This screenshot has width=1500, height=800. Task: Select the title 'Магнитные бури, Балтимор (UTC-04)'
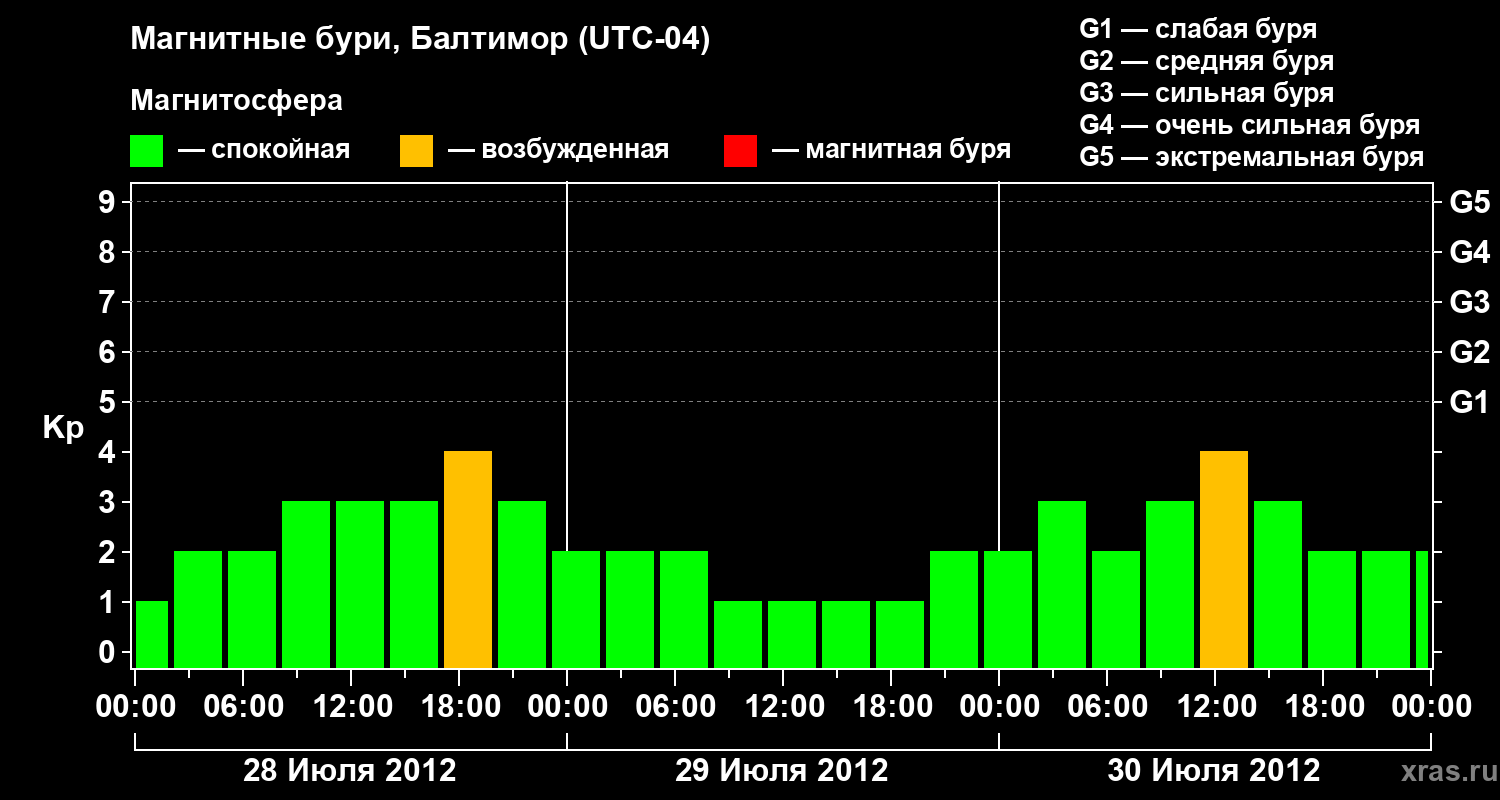420,40
